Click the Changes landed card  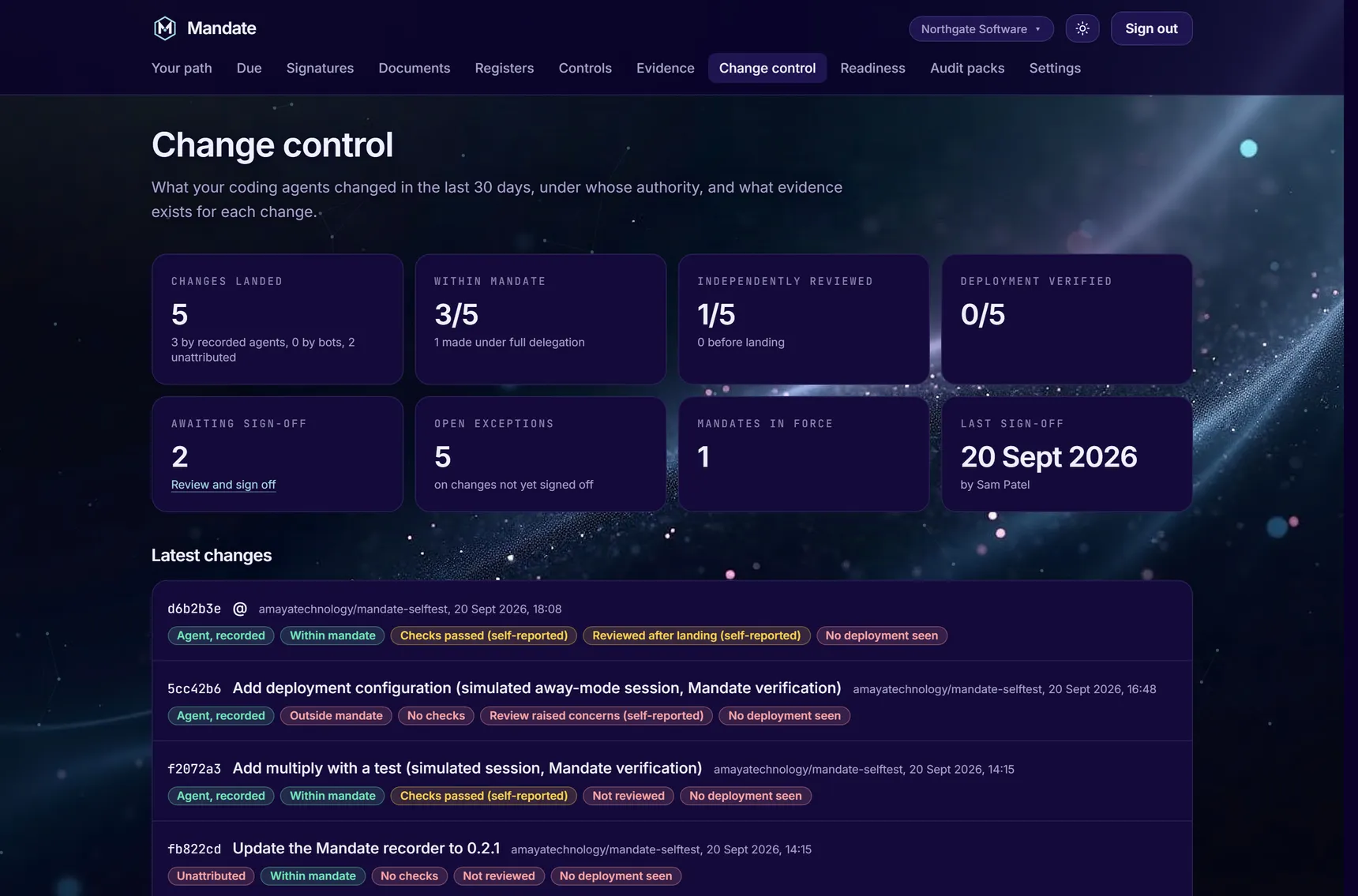(277, 319)
